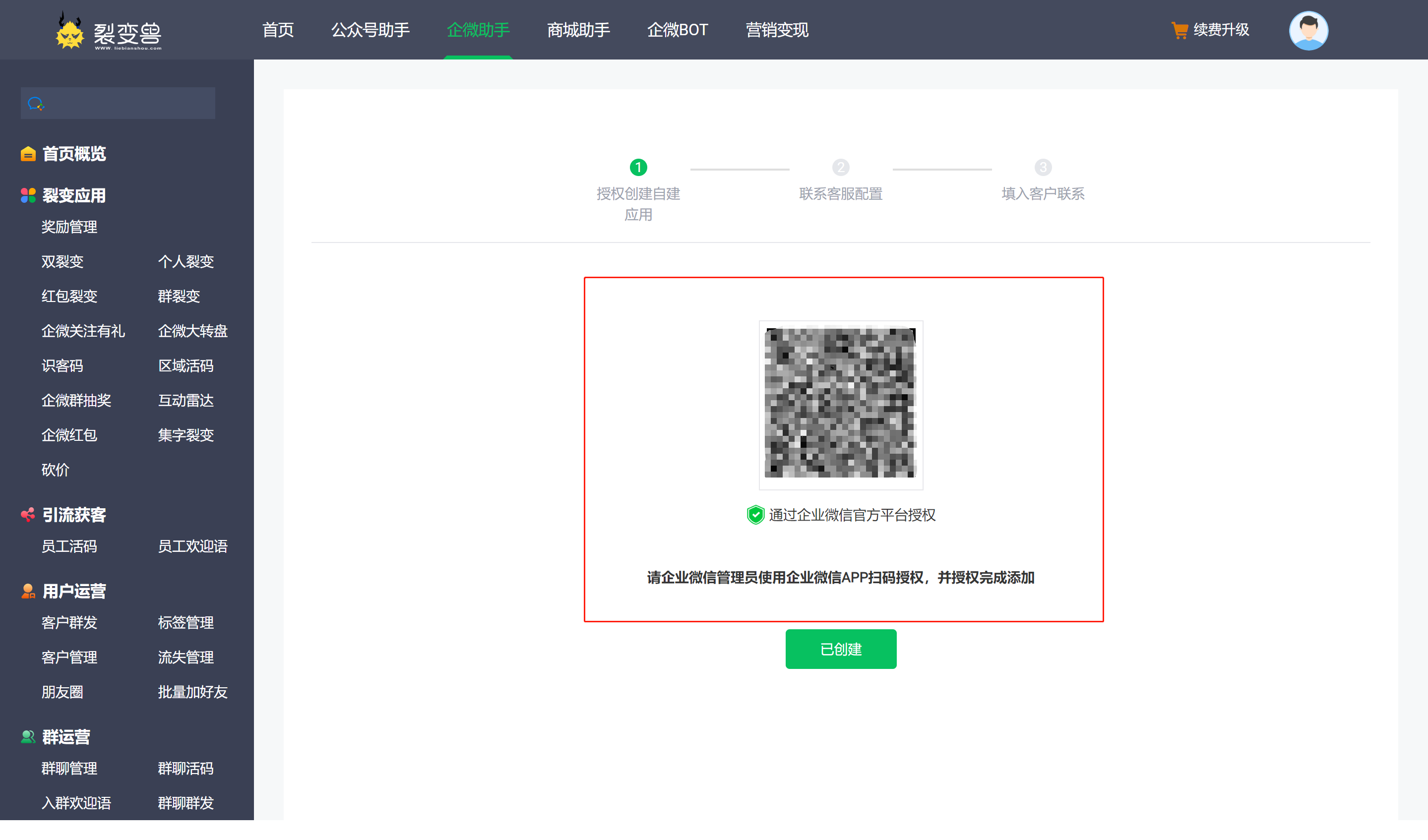Click the green shield verification icon
Screen dimensions: 1428x840
(x=755, y=515)
